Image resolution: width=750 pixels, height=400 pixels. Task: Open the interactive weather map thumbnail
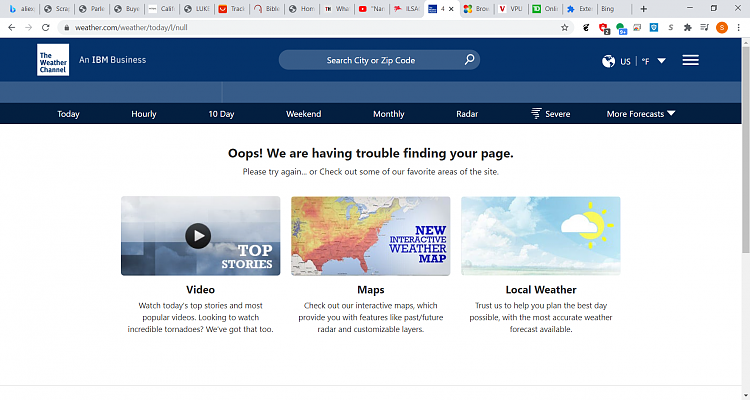pos(371,236)
